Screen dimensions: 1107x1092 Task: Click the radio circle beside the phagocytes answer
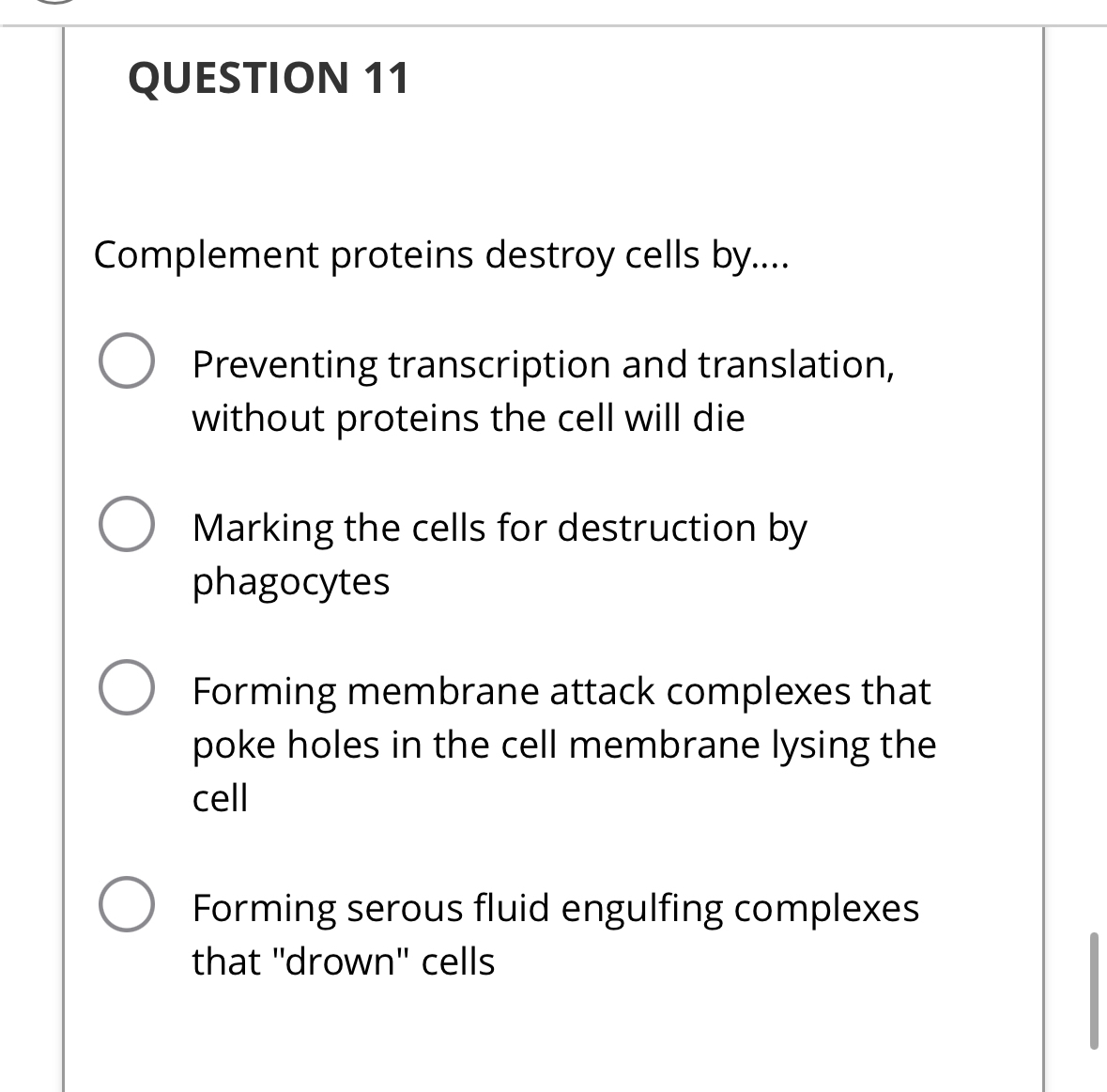coord(127,526)
